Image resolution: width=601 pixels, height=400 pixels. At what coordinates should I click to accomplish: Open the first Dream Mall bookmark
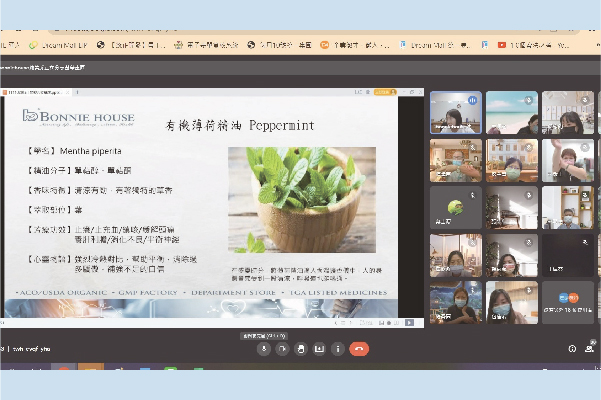click(59, 45)
